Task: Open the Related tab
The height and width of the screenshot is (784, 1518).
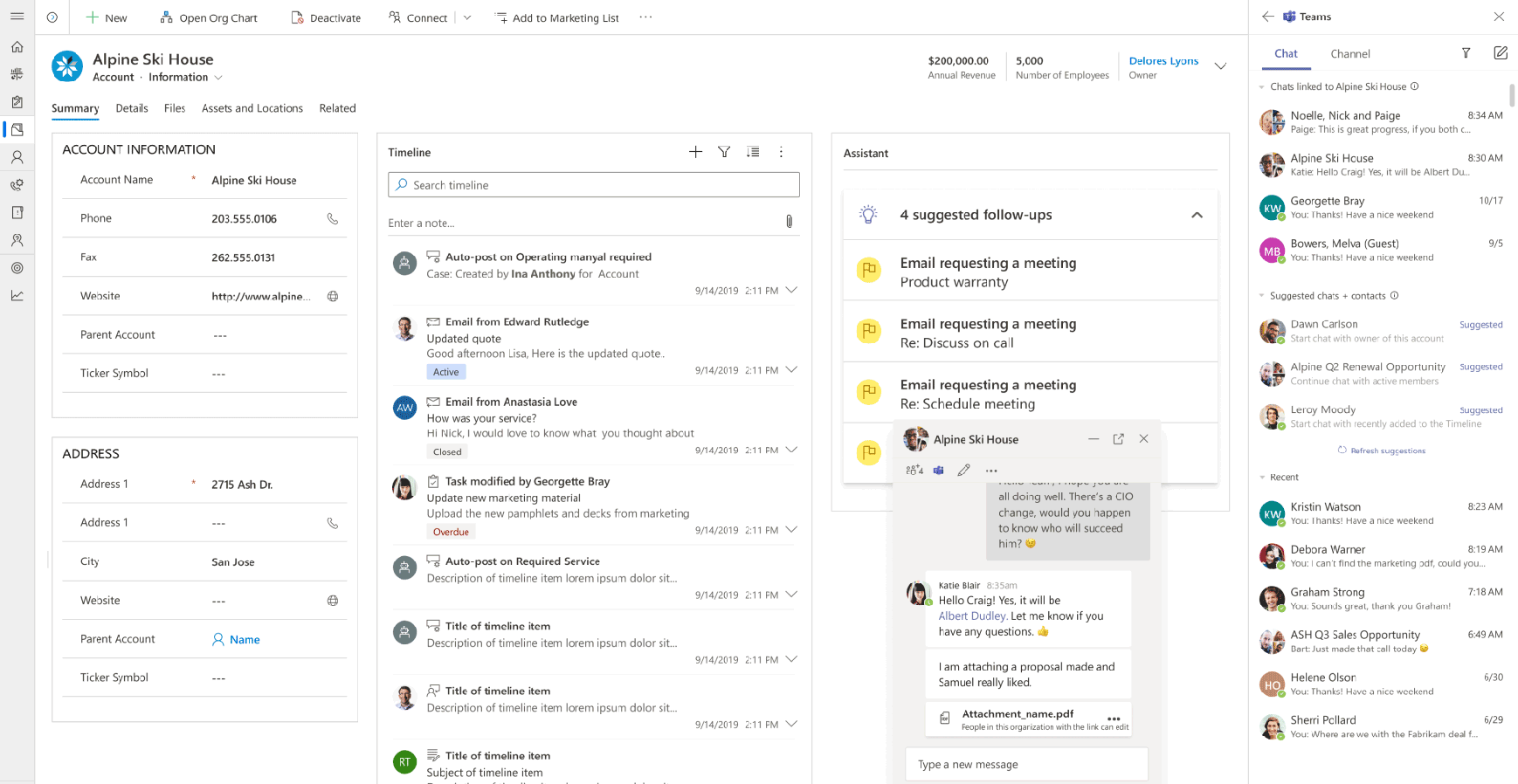Action: tap(337, 108)
